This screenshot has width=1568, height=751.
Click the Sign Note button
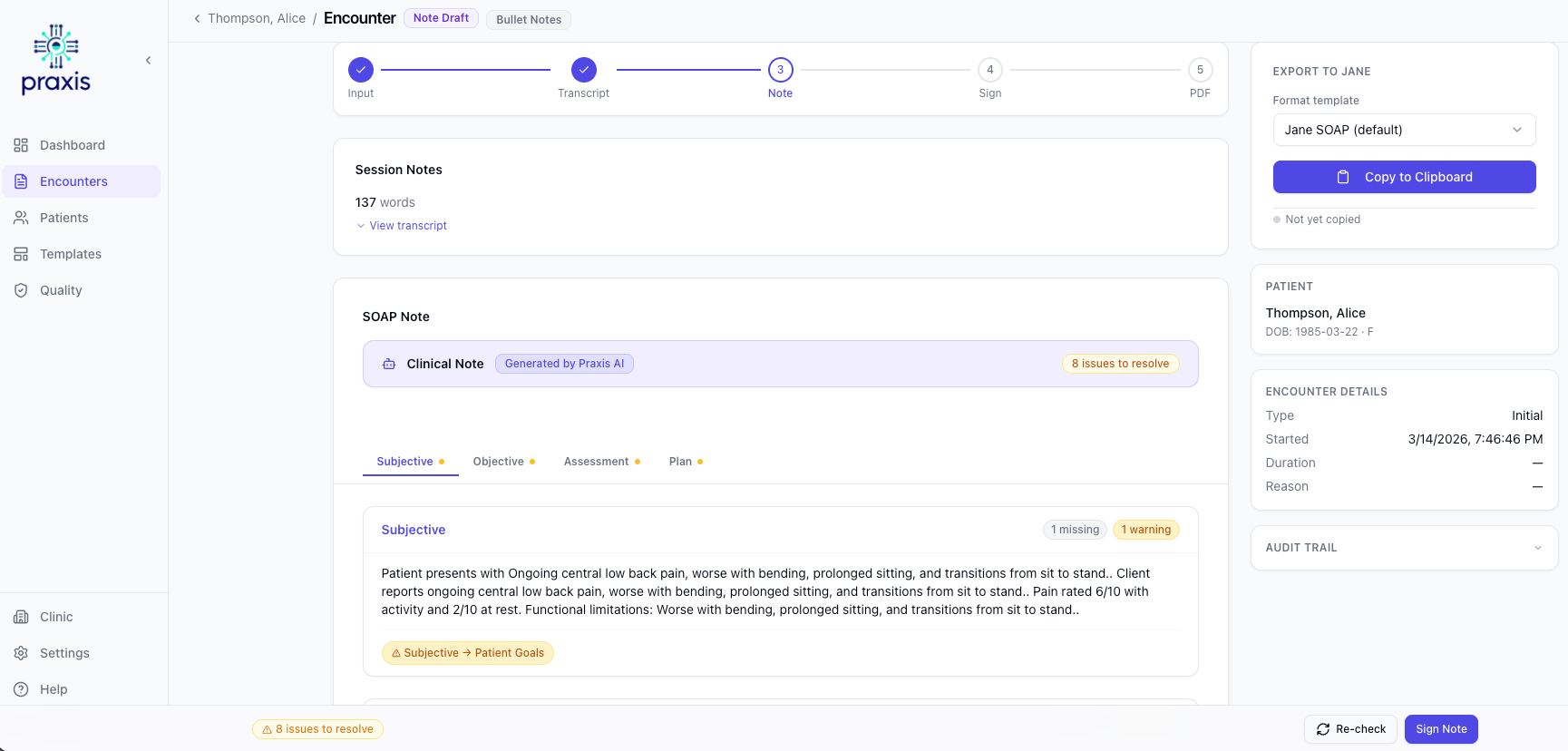1440,729
